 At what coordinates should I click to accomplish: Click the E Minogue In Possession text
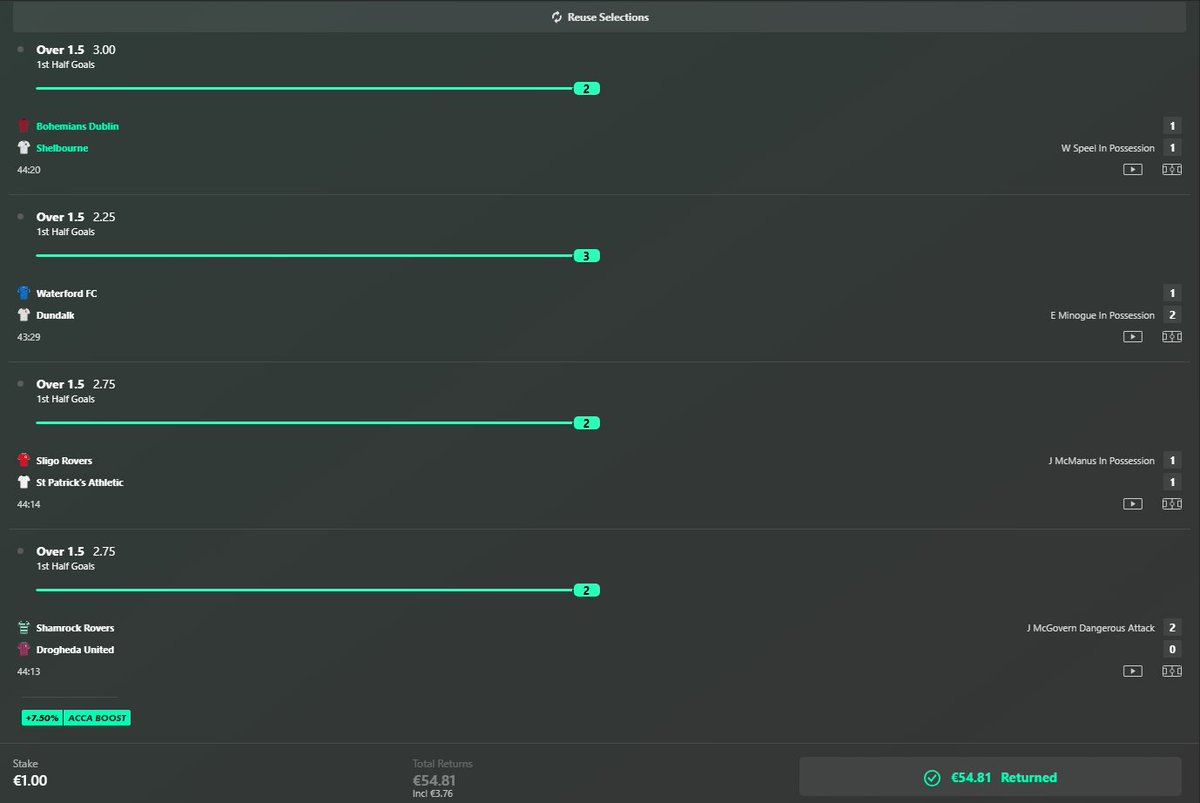pos(1102,315)
